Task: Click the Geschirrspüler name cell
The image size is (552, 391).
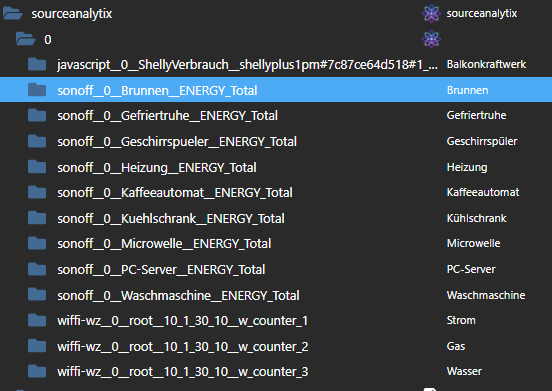Action: point(482,141)
